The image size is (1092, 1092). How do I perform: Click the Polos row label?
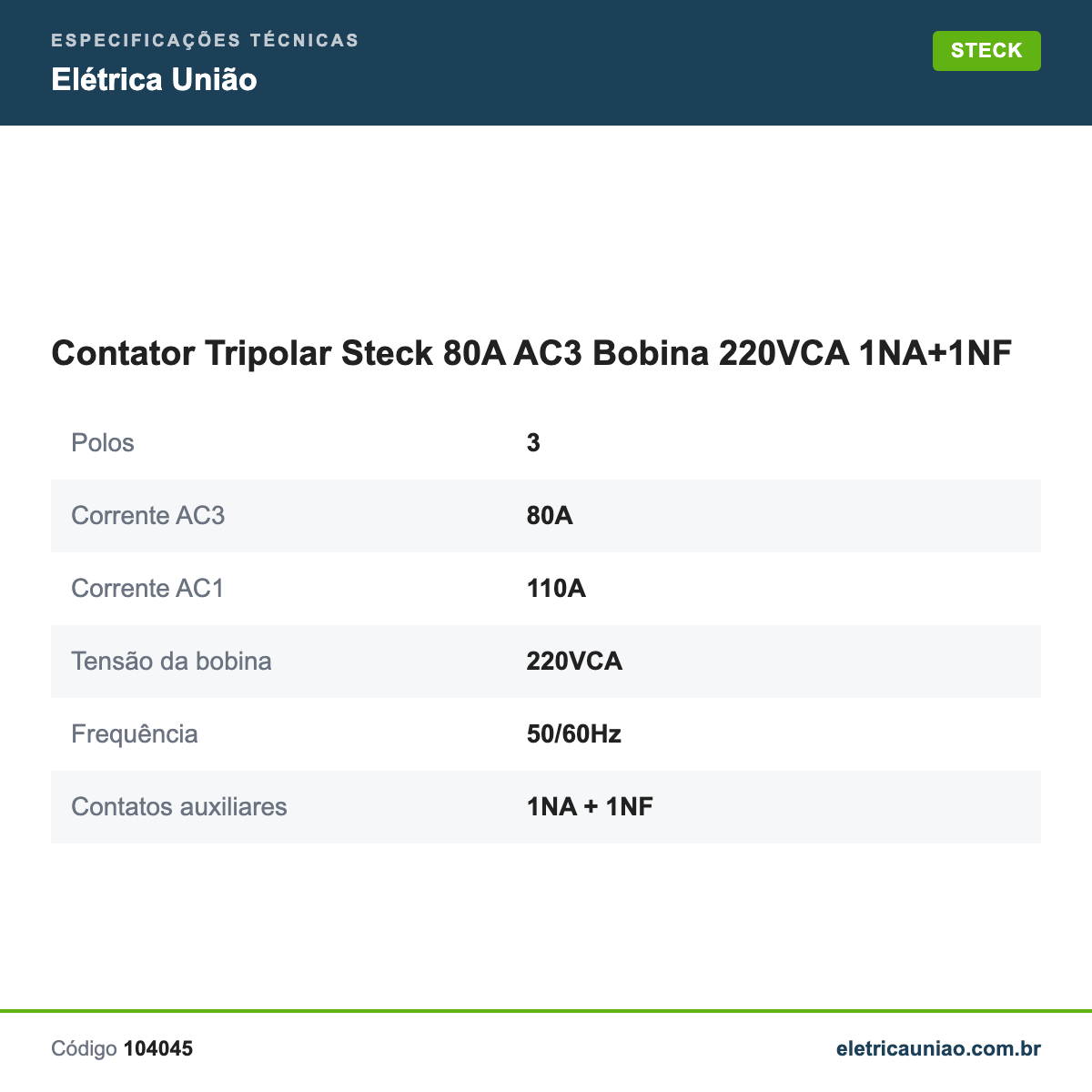click(103, 443)
